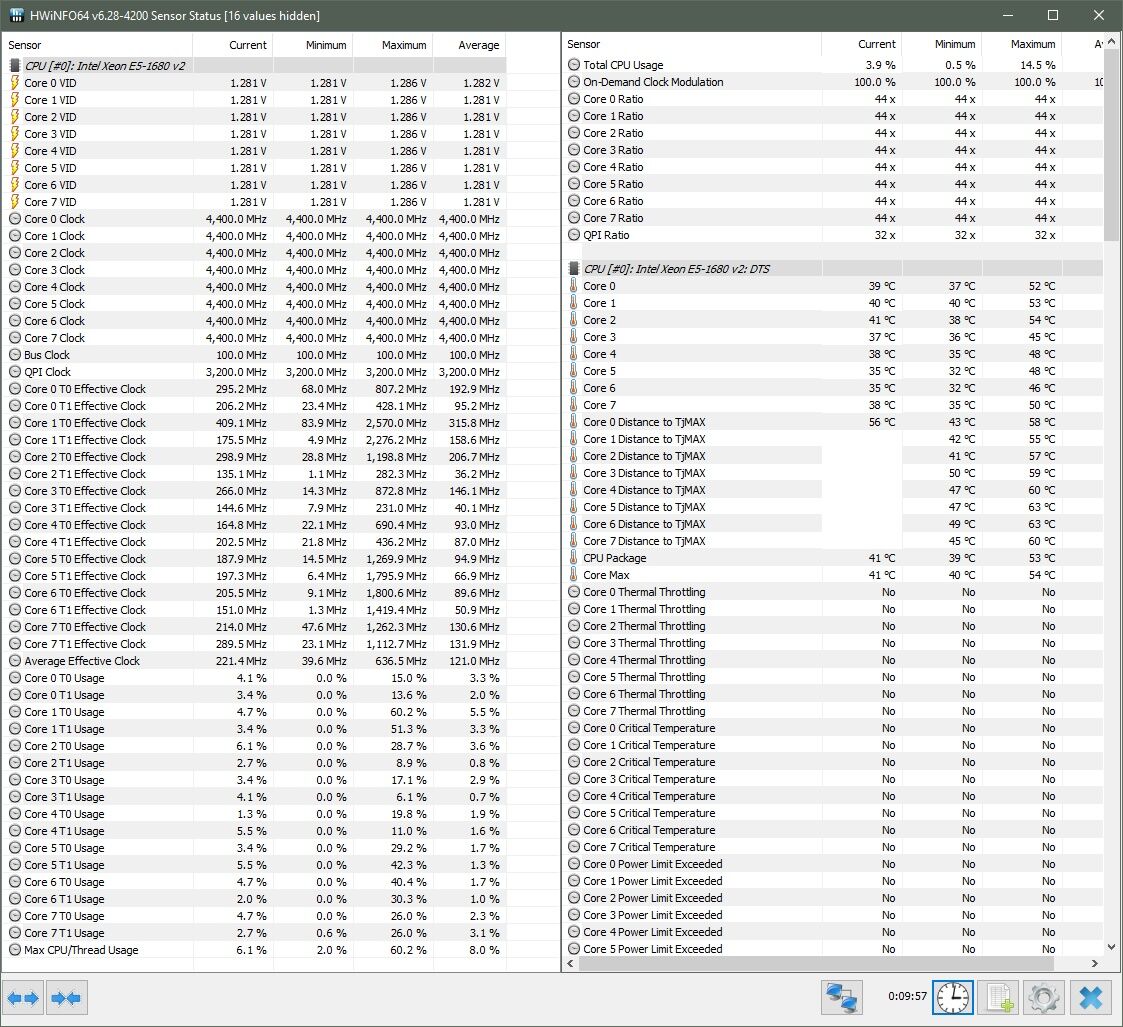Click the left panel Maximum column header
The image size is (1123, 1027).
tap(393, 44)
